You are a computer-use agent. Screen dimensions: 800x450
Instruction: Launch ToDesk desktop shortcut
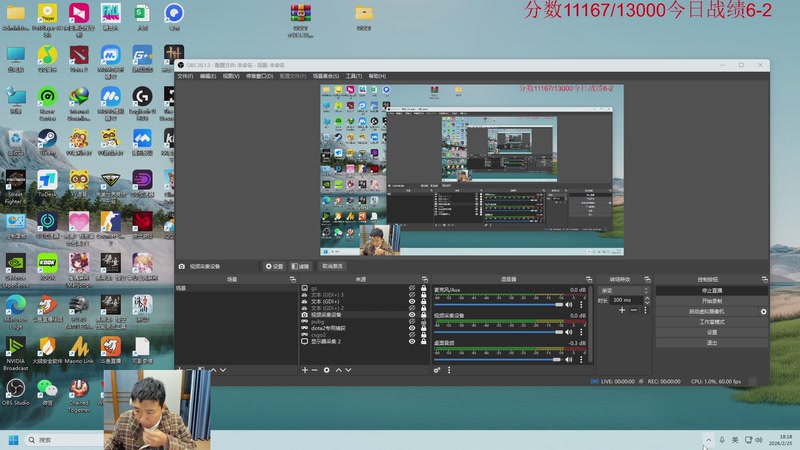(x=47, y=184)
